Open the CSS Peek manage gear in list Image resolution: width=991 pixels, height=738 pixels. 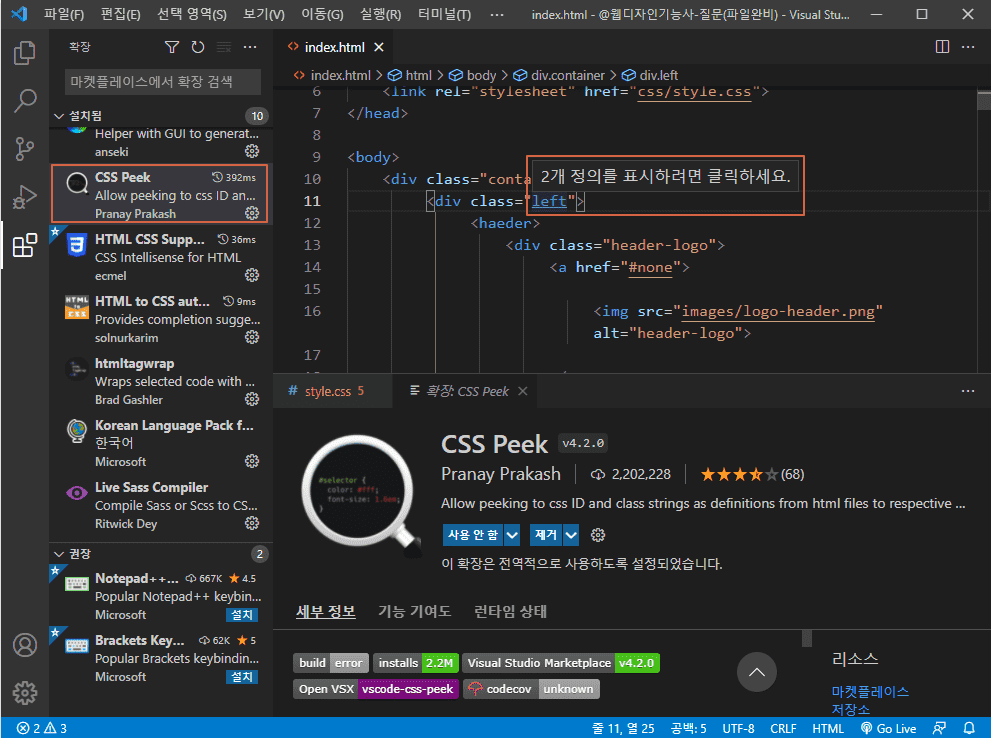click(252, 213)
